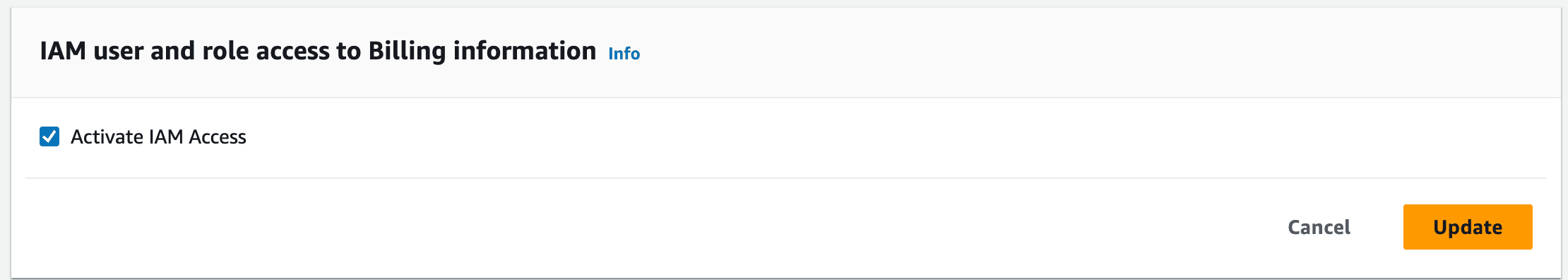Choose Cancel next to the Update button

coord(1319,227)
